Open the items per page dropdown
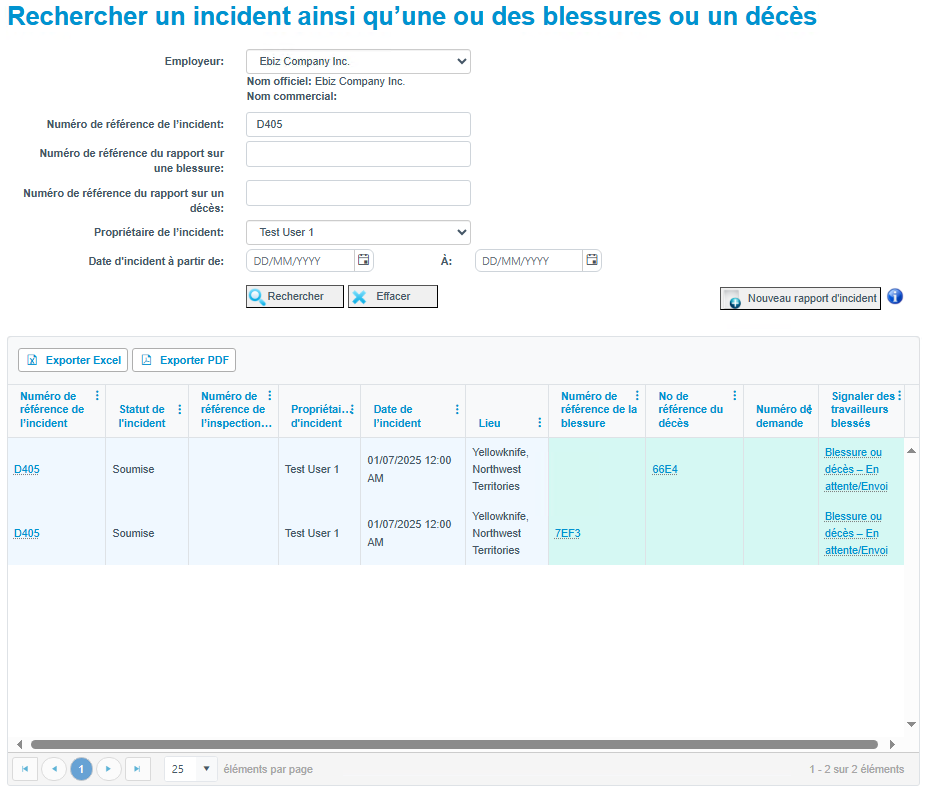The width and height of the screenshot is (928, 792). click(207, 769)
